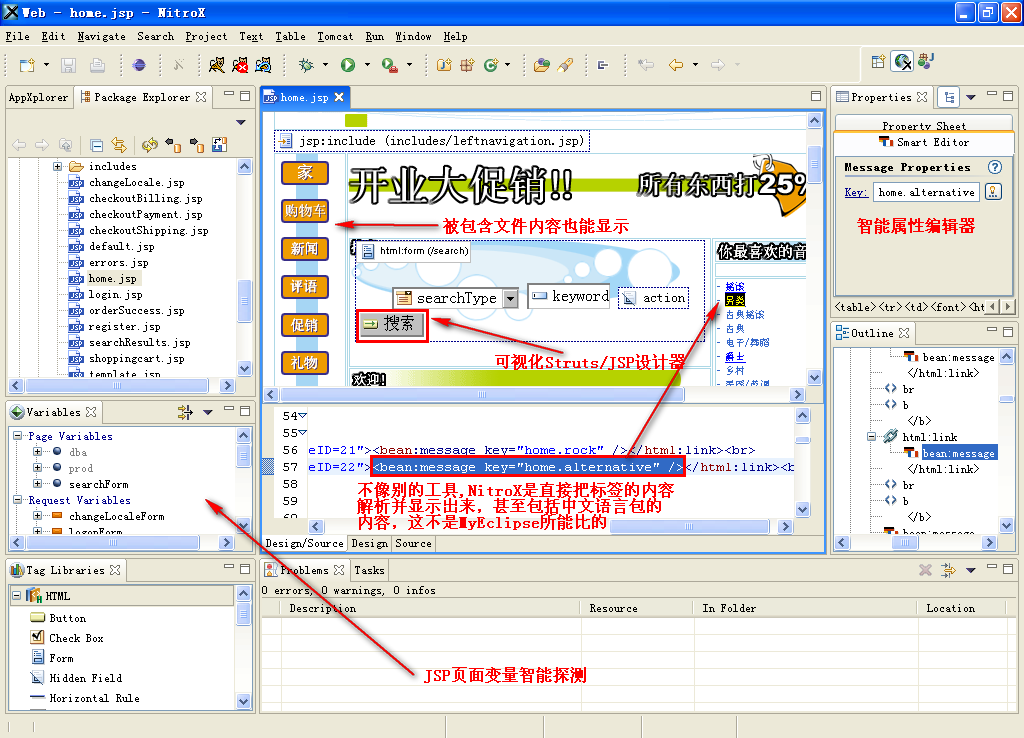
Task: Click the Save disk icon in the toolbar
Action: 69,65
